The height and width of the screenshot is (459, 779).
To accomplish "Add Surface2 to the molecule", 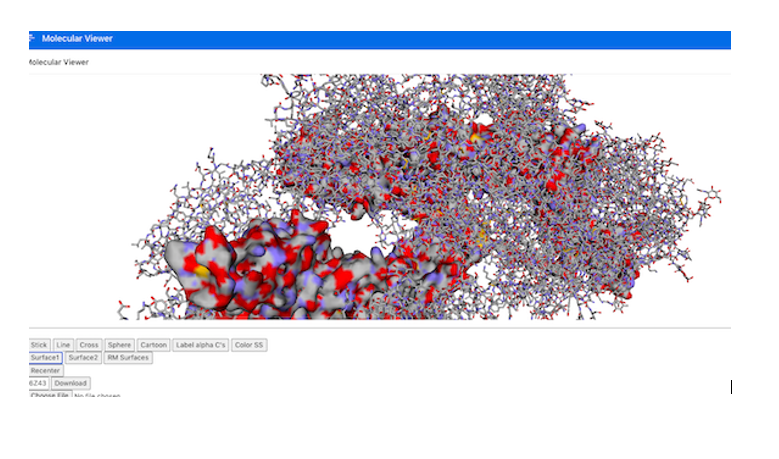I will tap(83, 358).
